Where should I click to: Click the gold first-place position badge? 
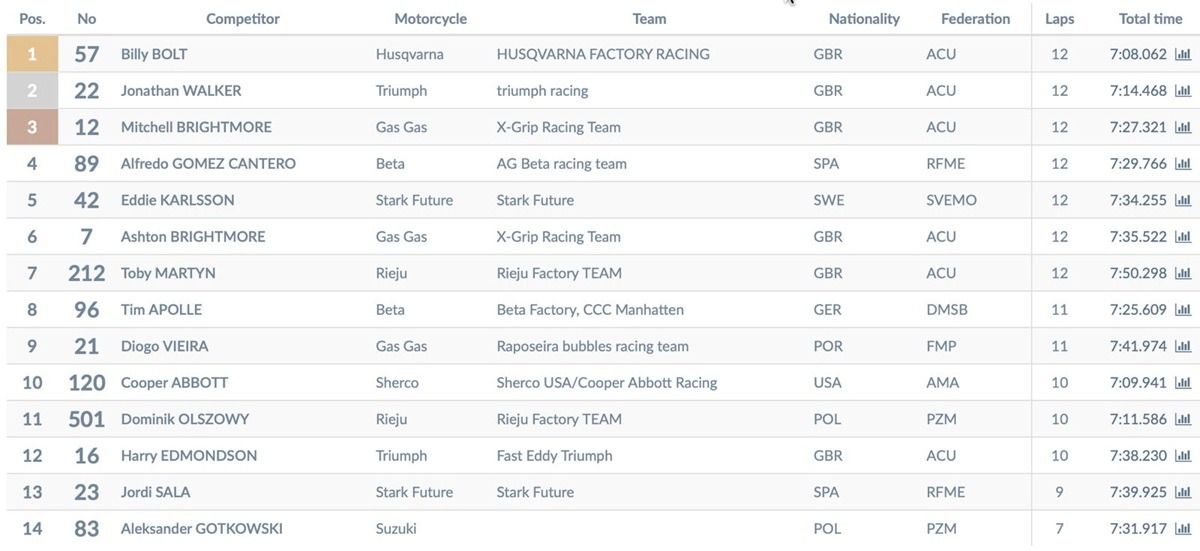[x=32, y=55]
